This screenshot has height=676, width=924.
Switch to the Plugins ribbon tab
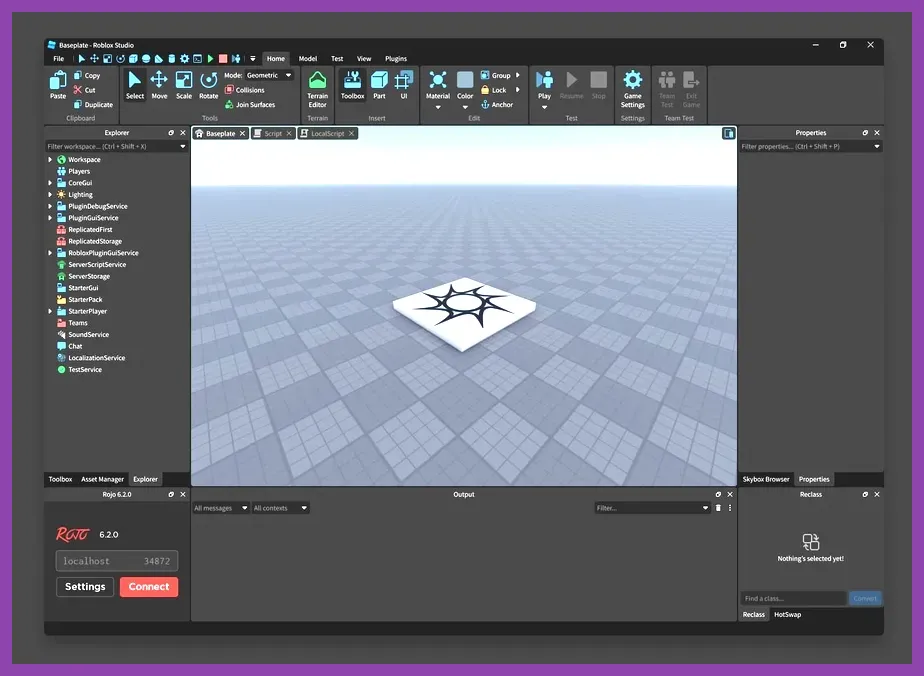point(396,58)
